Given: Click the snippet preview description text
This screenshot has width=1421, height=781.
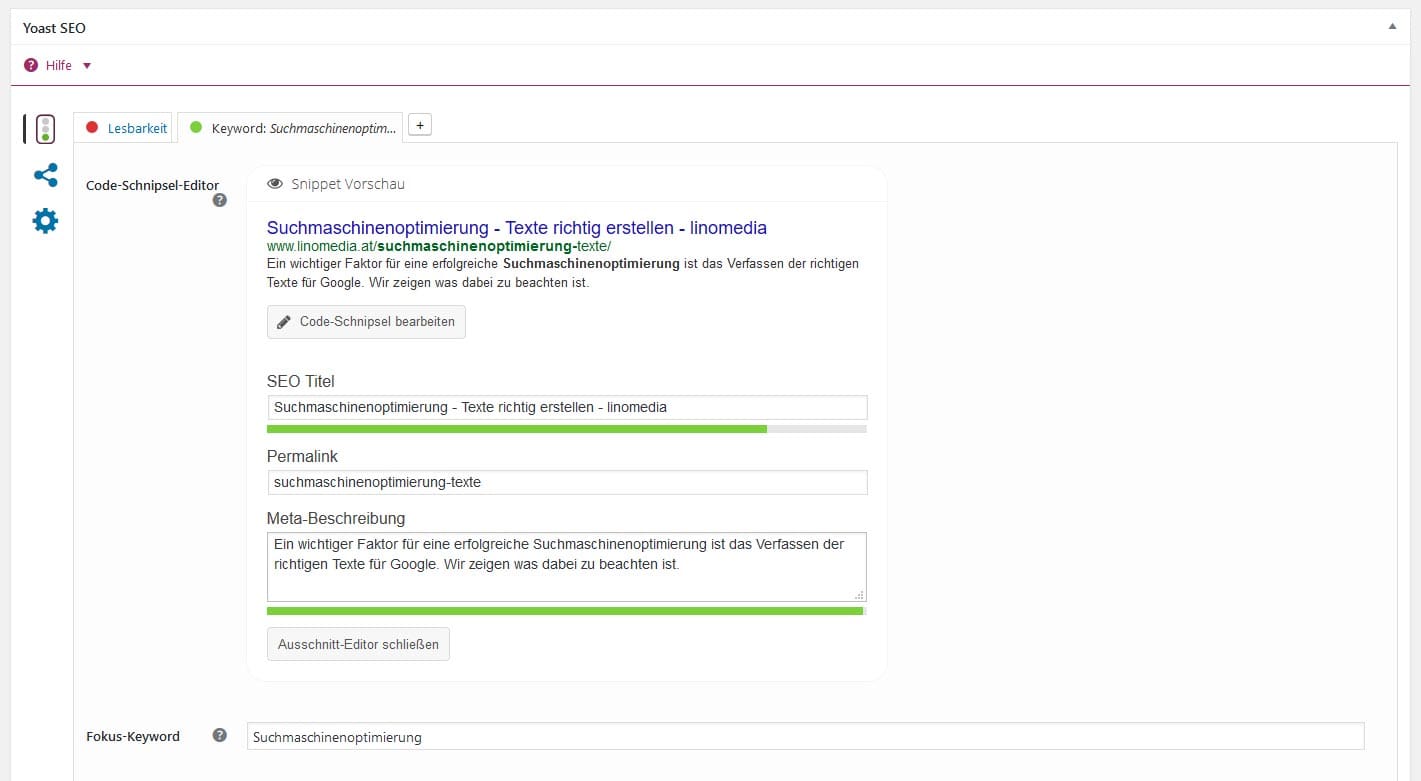Looking at the screenshot, I should pos(563,273).
